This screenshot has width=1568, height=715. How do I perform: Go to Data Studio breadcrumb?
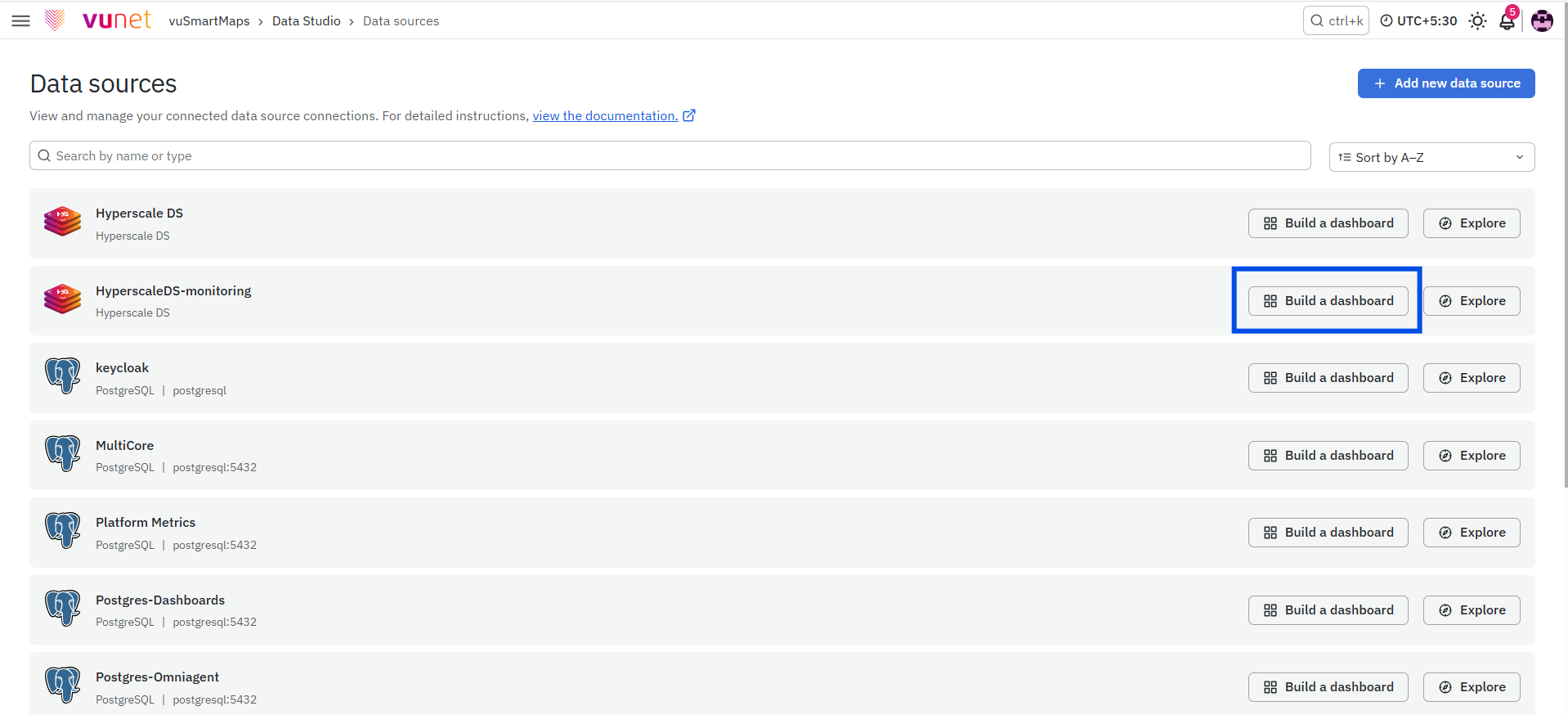[x=307, y=21]
